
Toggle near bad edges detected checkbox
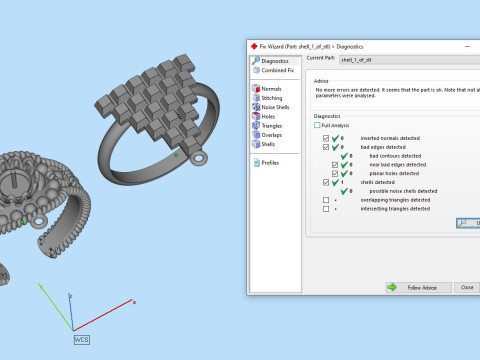pos(335,165)
